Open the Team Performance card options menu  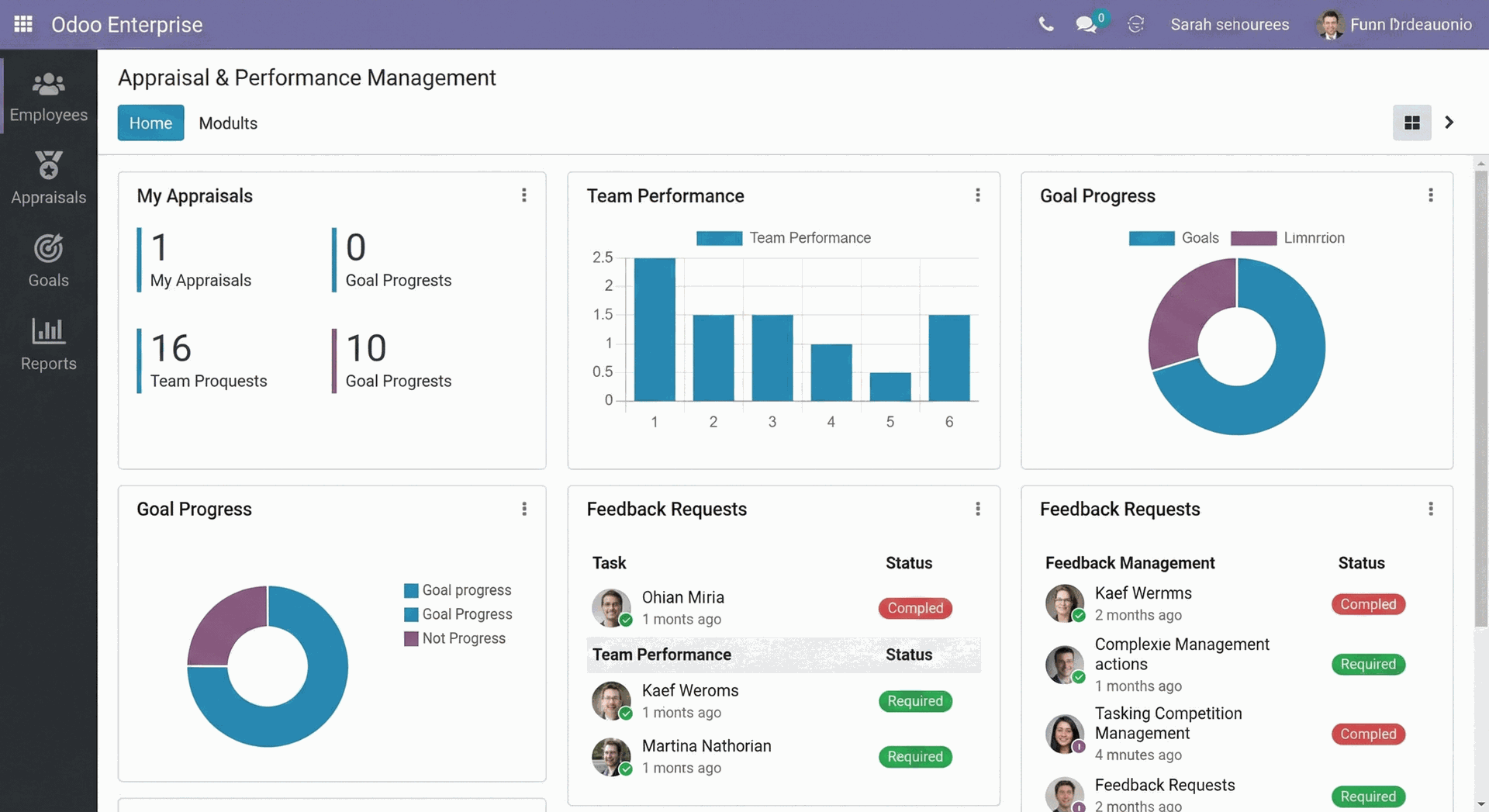tap(978, 195)
